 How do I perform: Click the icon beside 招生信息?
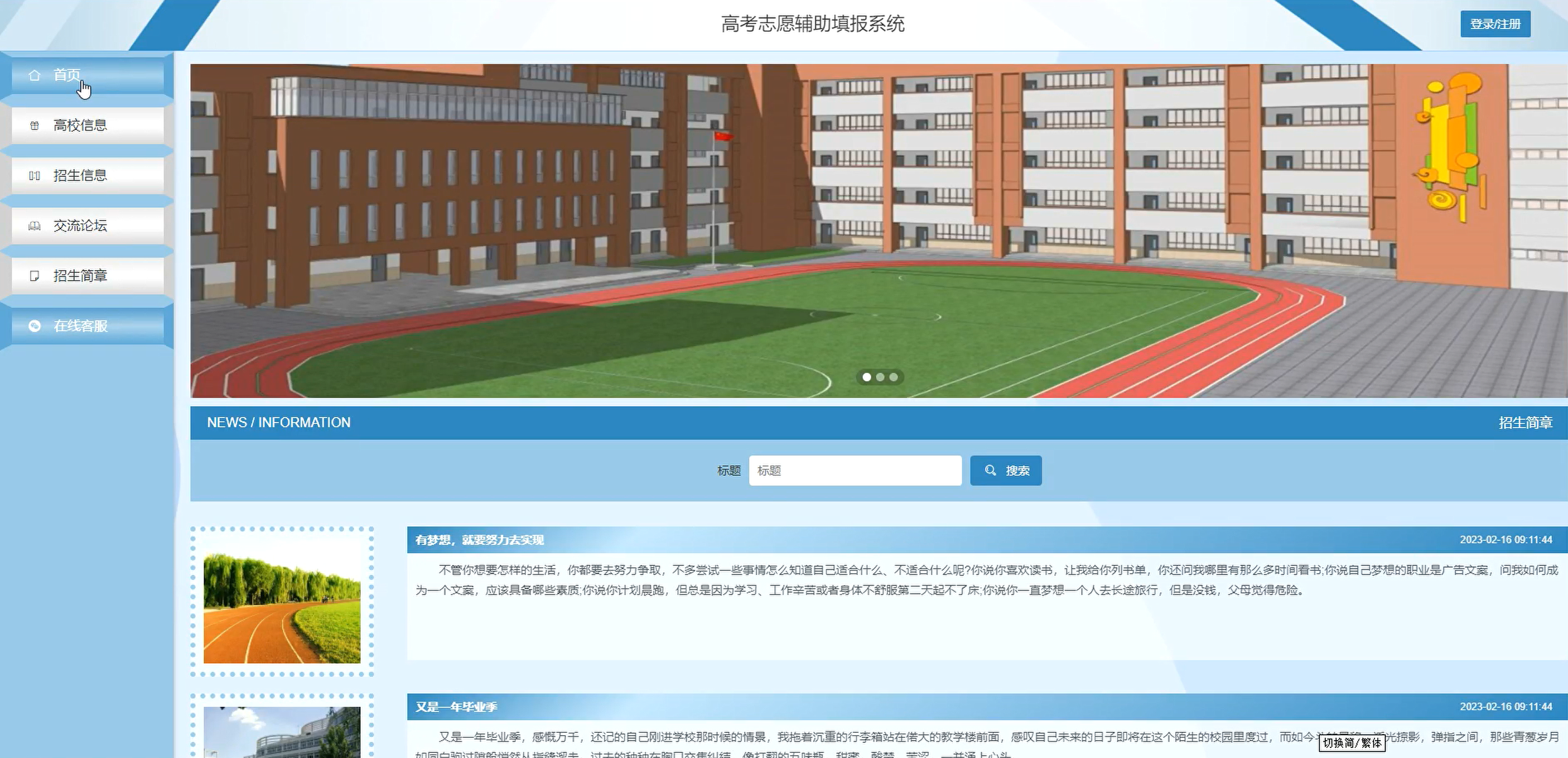click(x=34, y=175)
